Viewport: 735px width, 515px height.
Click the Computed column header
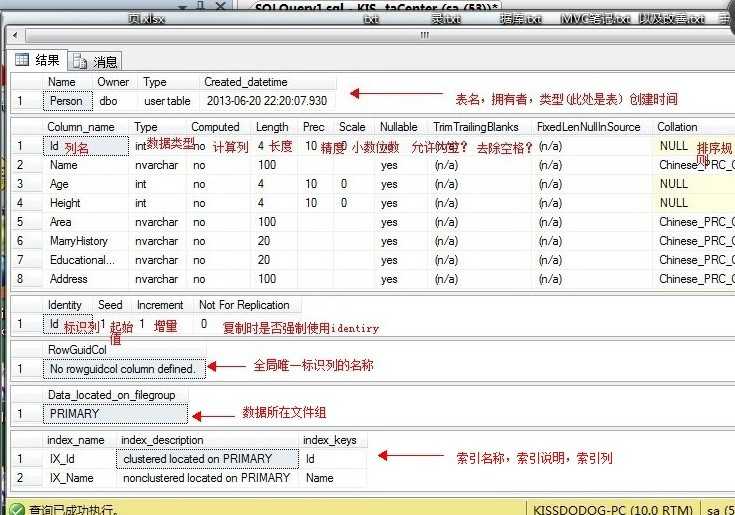coord(216,127)
